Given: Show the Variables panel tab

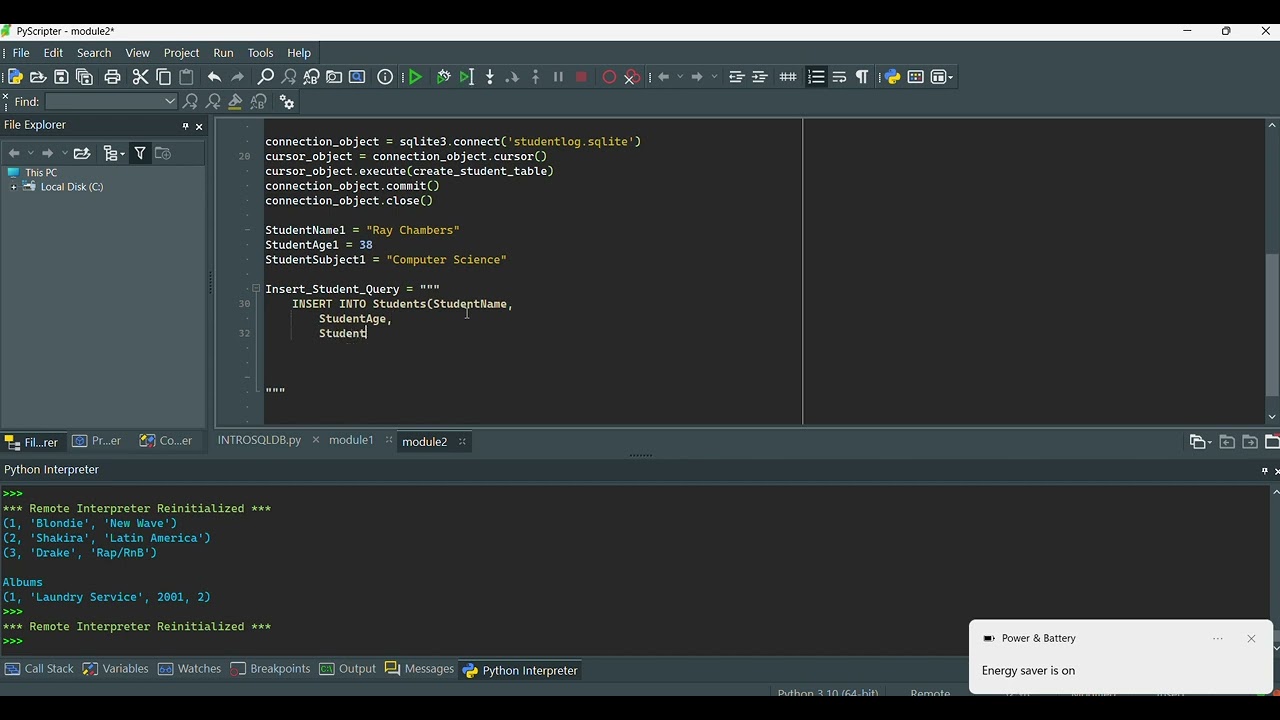Looking at the screenshot, I should 116,669.
